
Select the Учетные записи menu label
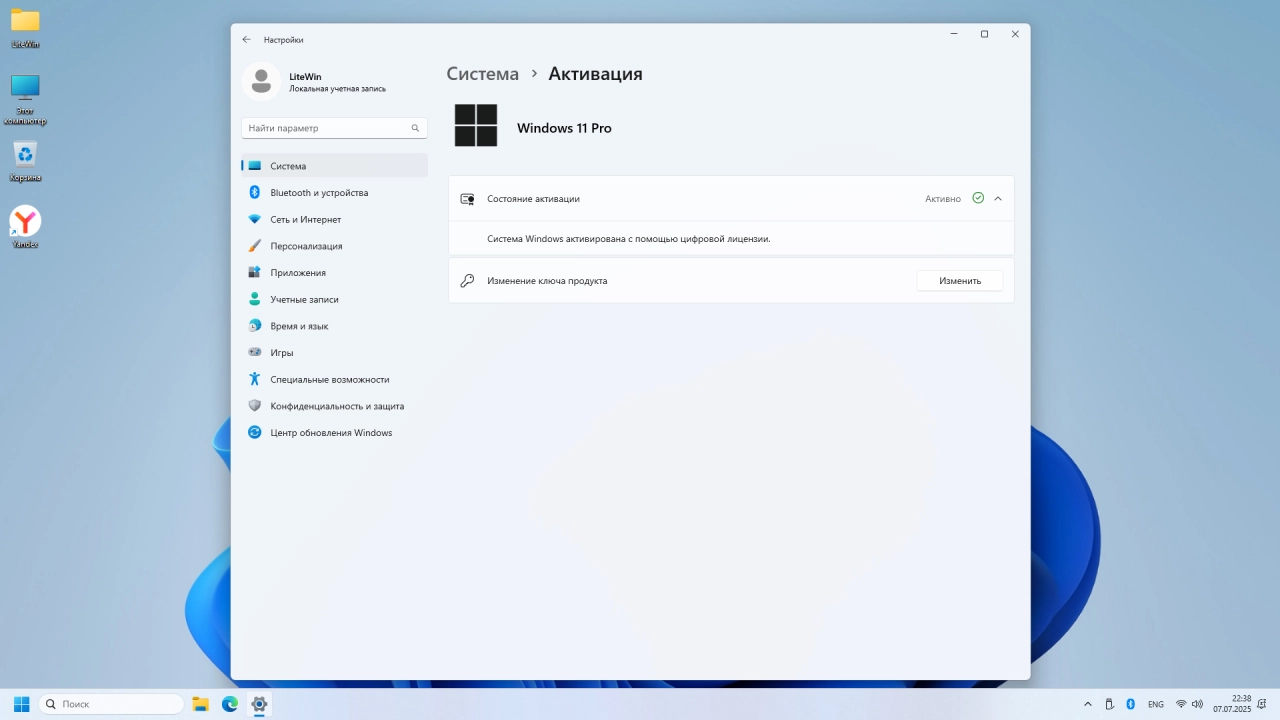point(304,299)
